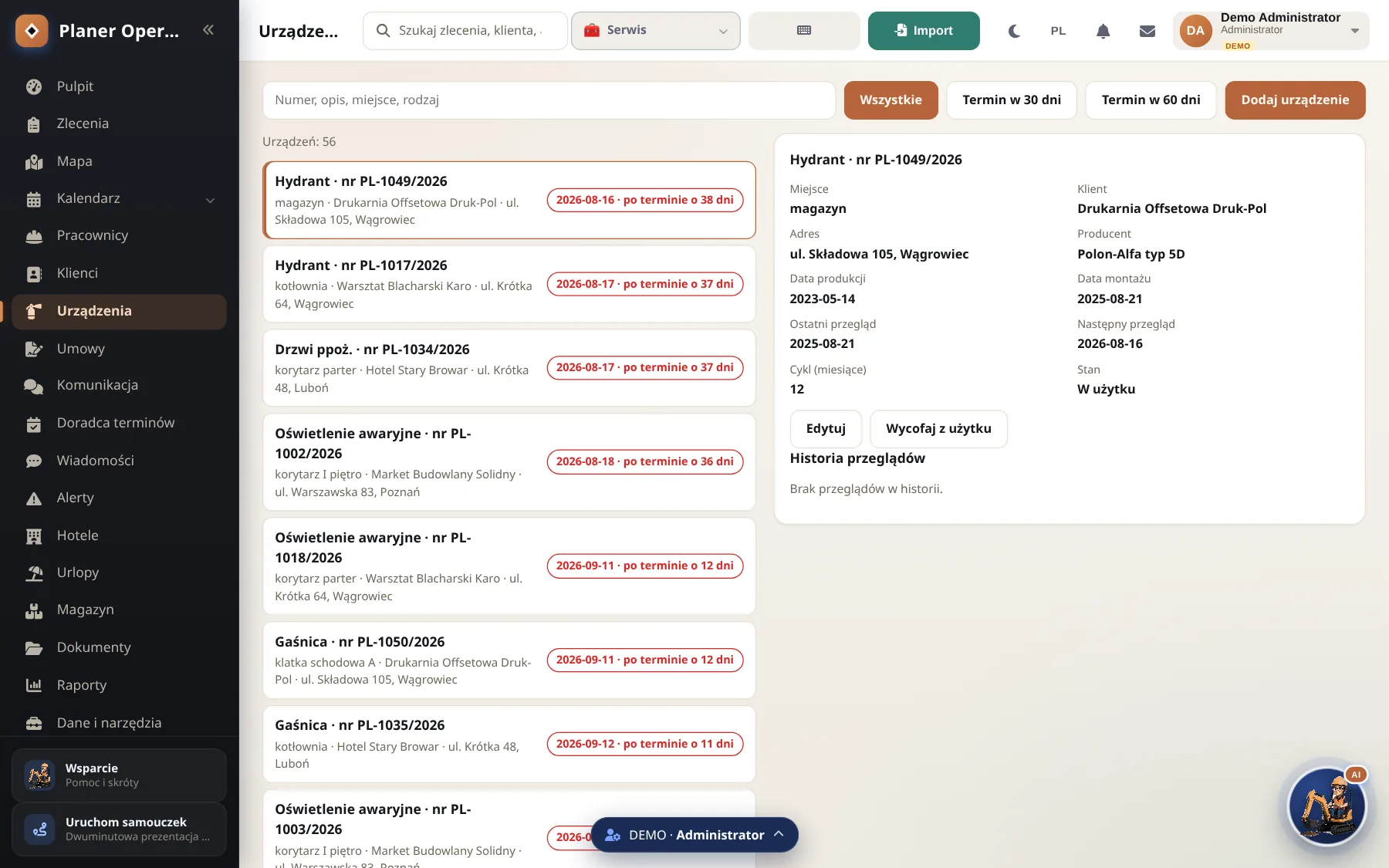The image size is (1389, 868).
Task: Open the Pulpit dashboard icon
Action: pyautogui.click(x=34, y=86)
